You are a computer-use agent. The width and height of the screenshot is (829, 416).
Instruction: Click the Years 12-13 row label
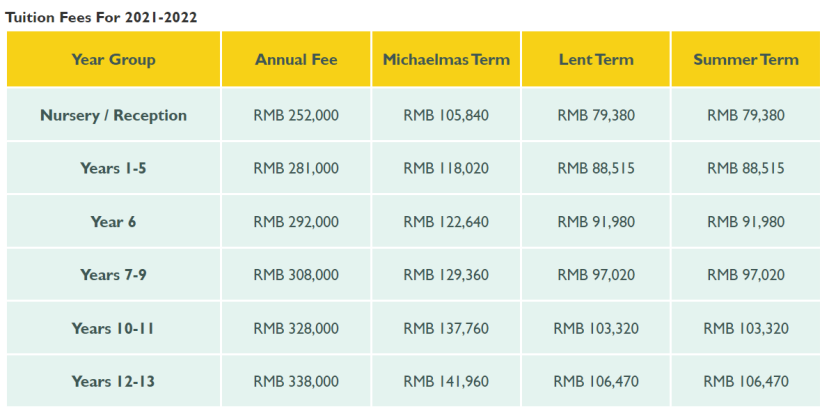click(114, 381)
